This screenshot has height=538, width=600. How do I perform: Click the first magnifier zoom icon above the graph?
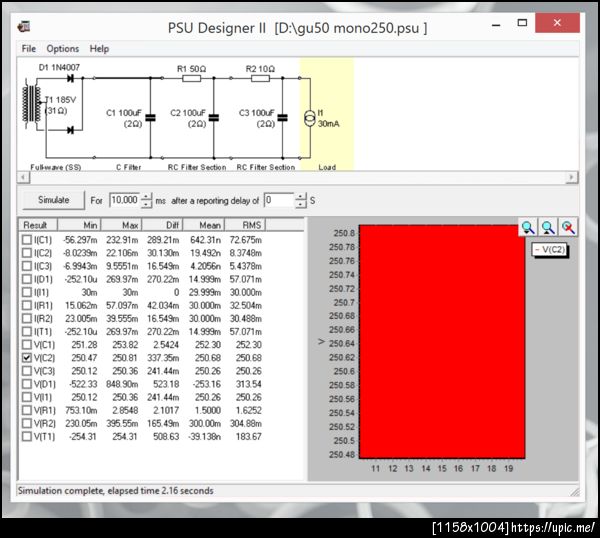click(x=528, y=228)
